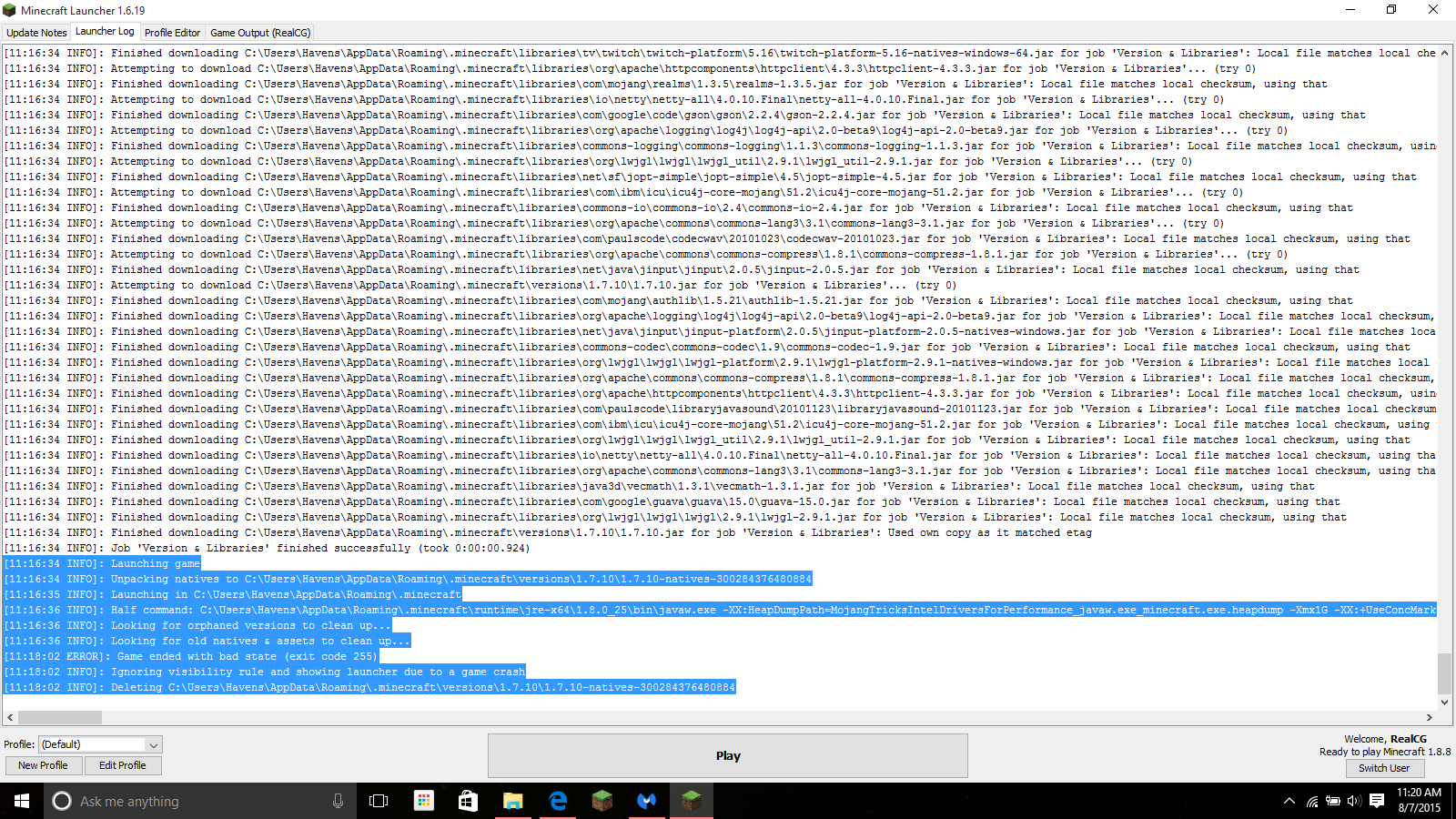Viewport: 1456px width, 819px height.
Task: Open the Action Center notifications icon
Action: (1377, 801)
